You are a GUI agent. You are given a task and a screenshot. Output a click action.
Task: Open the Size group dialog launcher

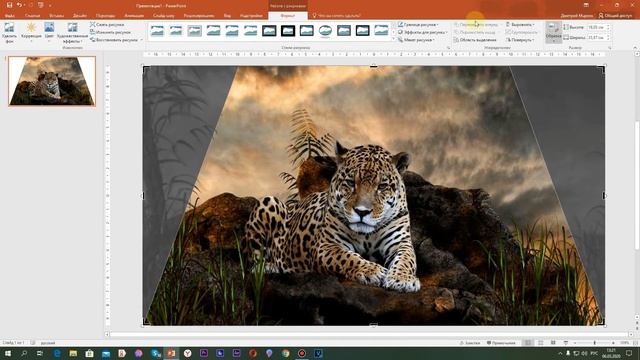tap(610, 48)
